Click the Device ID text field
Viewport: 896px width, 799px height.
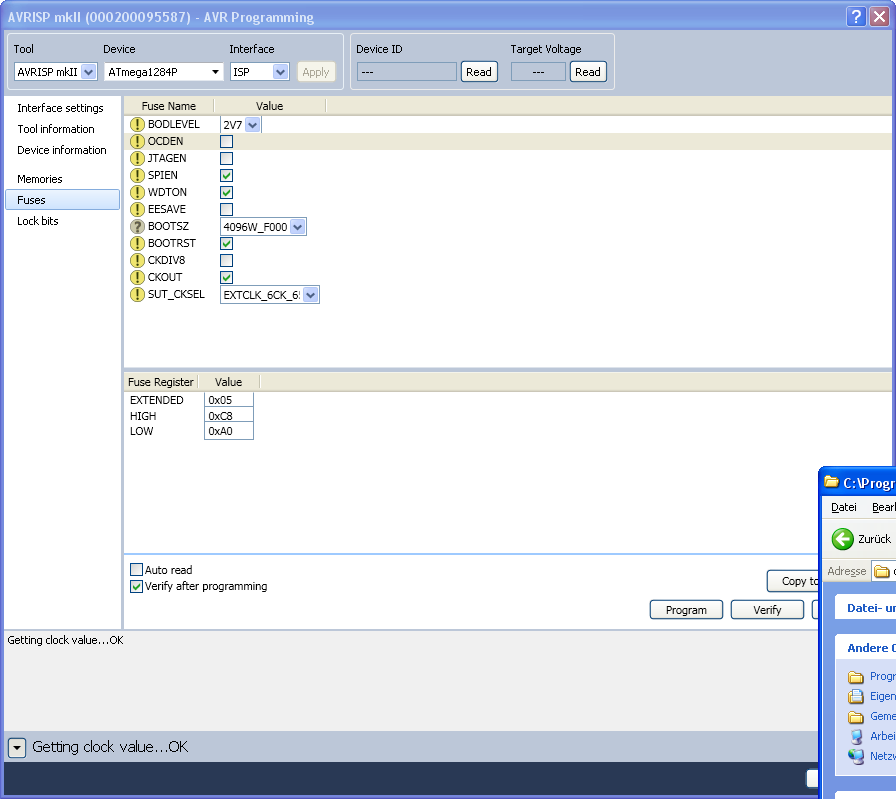pos(407,72)
